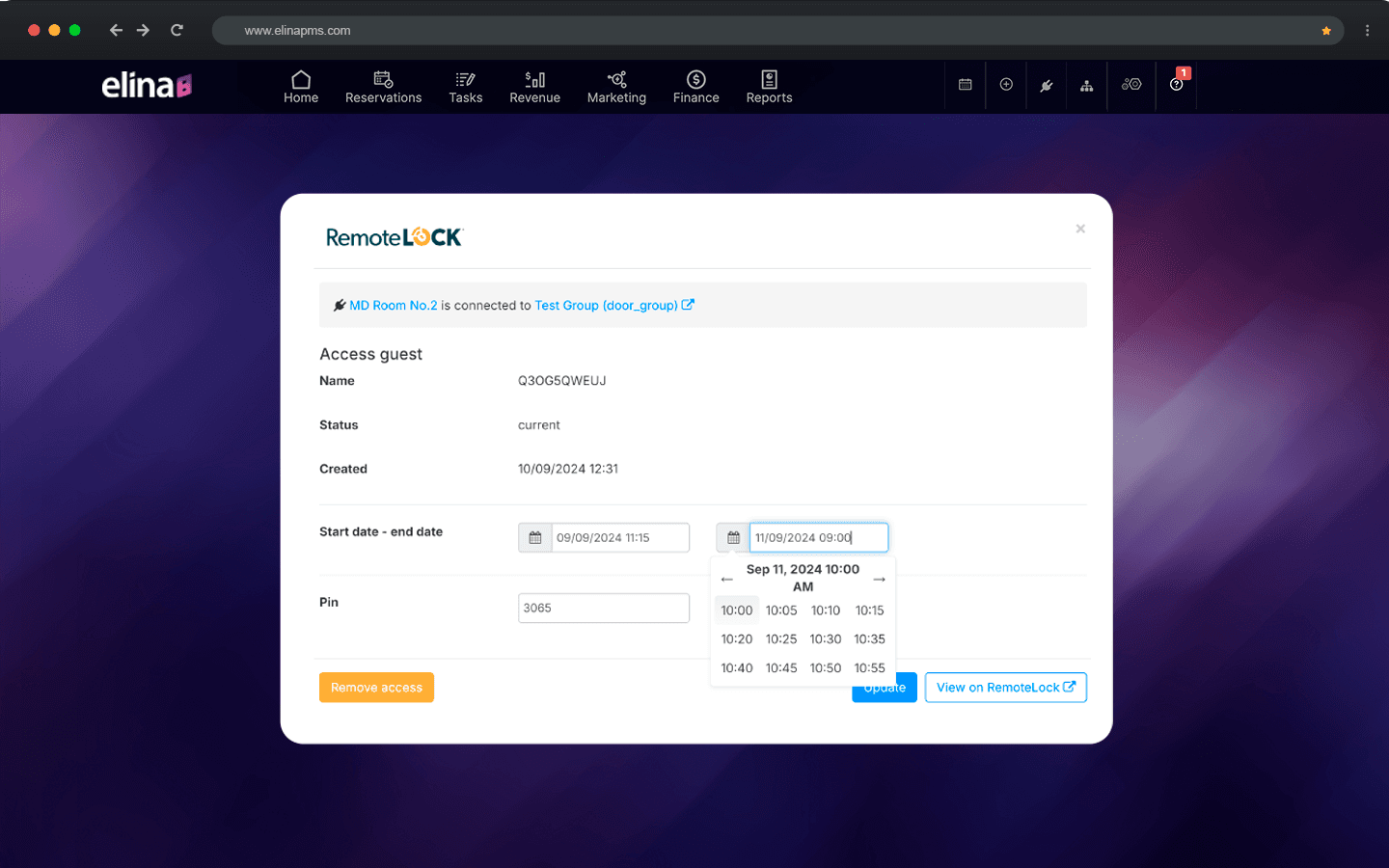Select 10:50 in time picker
Image resolution: width=1389 pixels, height=868 pixels.
click(x=826, y=668)
